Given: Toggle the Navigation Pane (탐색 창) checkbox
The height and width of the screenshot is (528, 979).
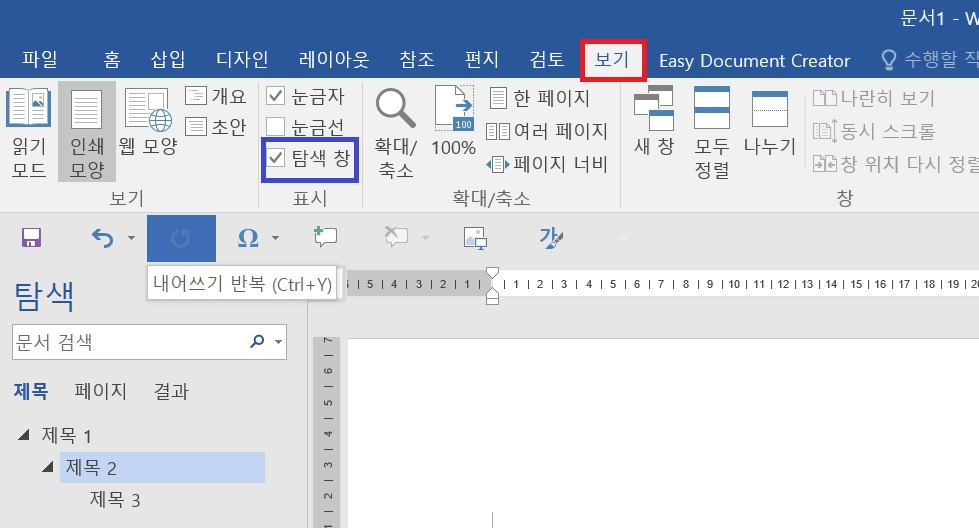Looking at the screenshot, I should [275, 157].
